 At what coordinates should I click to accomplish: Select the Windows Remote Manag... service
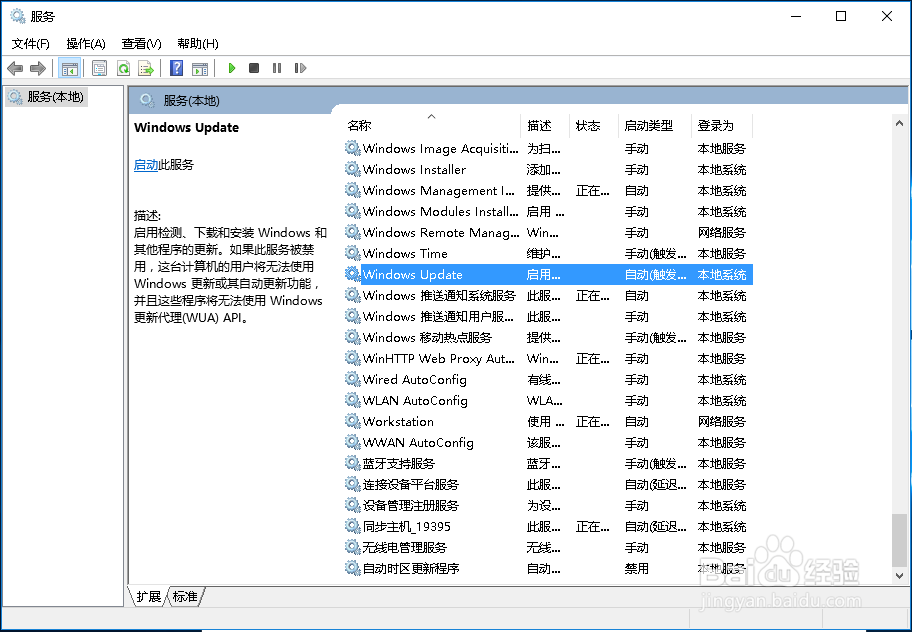coord(441,233)
